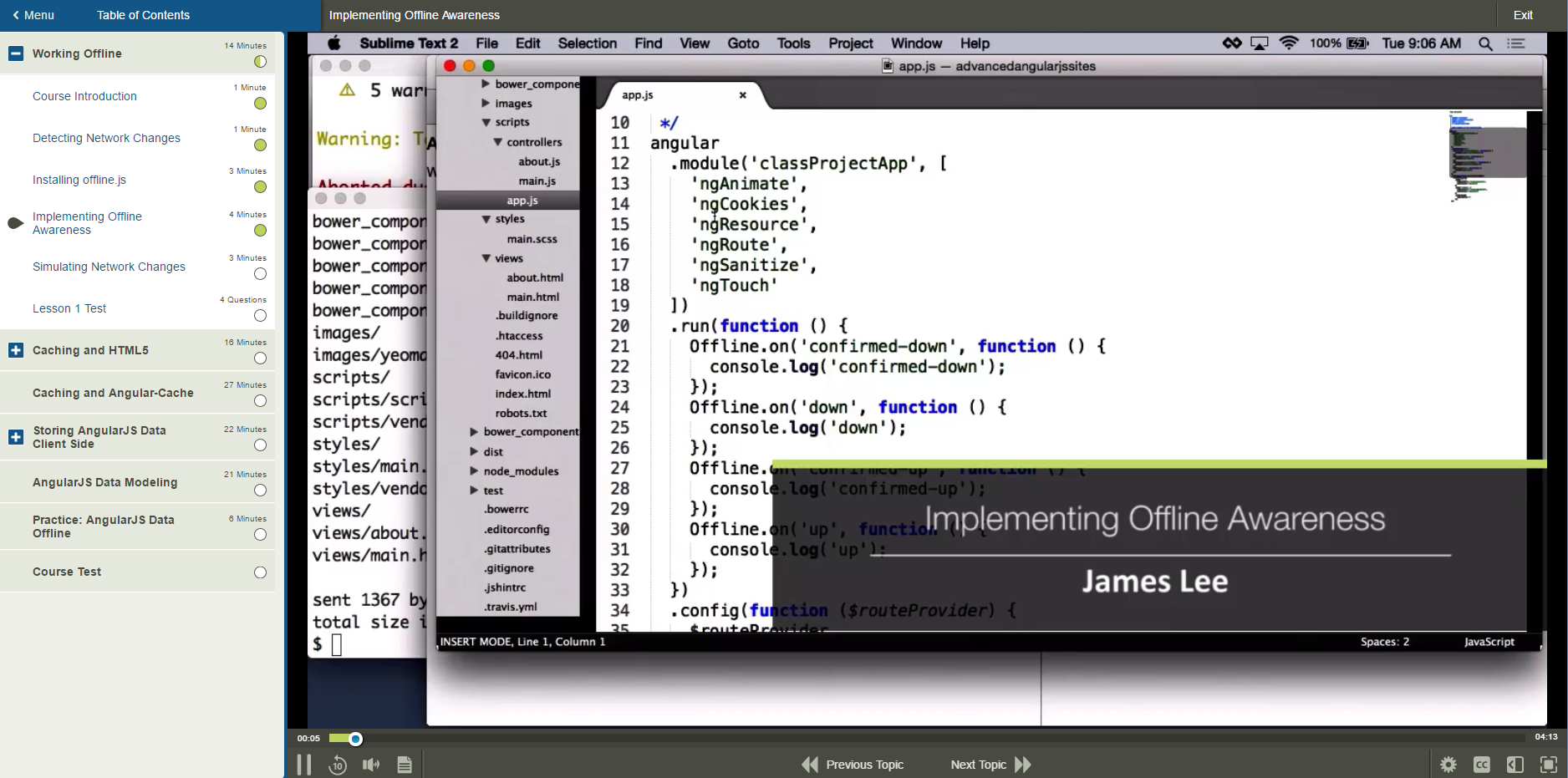Screen dimensions: 1568x778
Task: Click Simulating Network Changes status circle
Action: (x=260, y=274)
